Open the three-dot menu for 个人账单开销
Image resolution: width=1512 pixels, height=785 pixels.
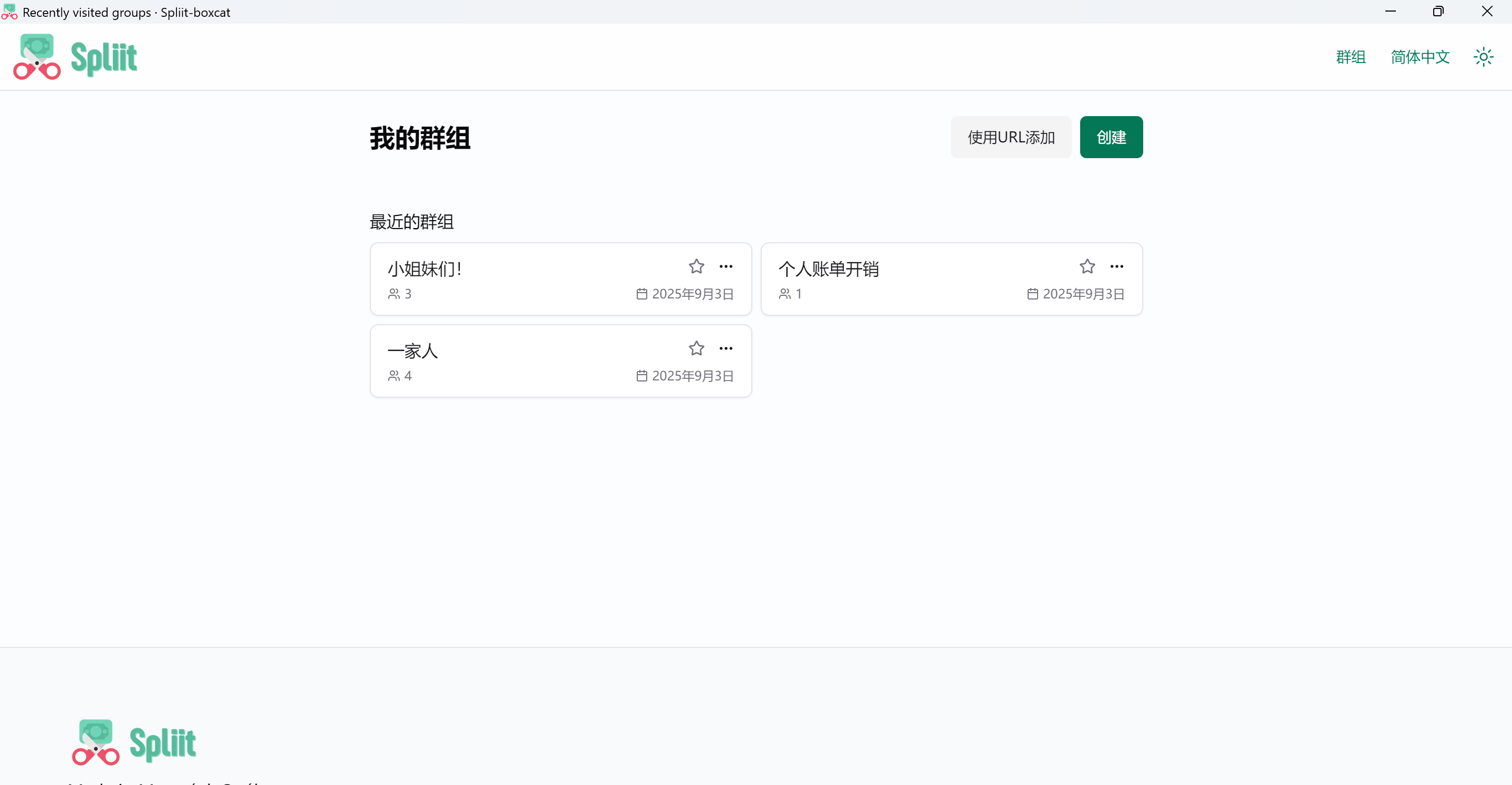click(x=1117, y=266)
